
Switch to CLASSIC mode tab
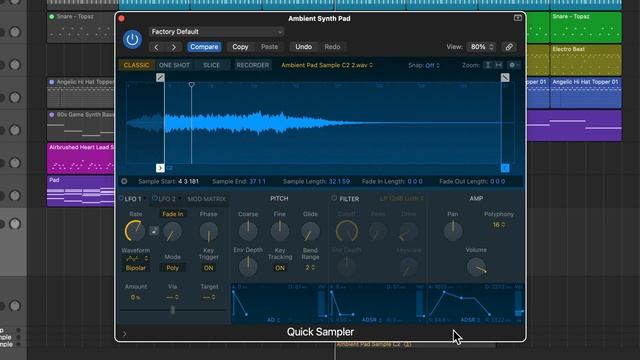(136, 65)
